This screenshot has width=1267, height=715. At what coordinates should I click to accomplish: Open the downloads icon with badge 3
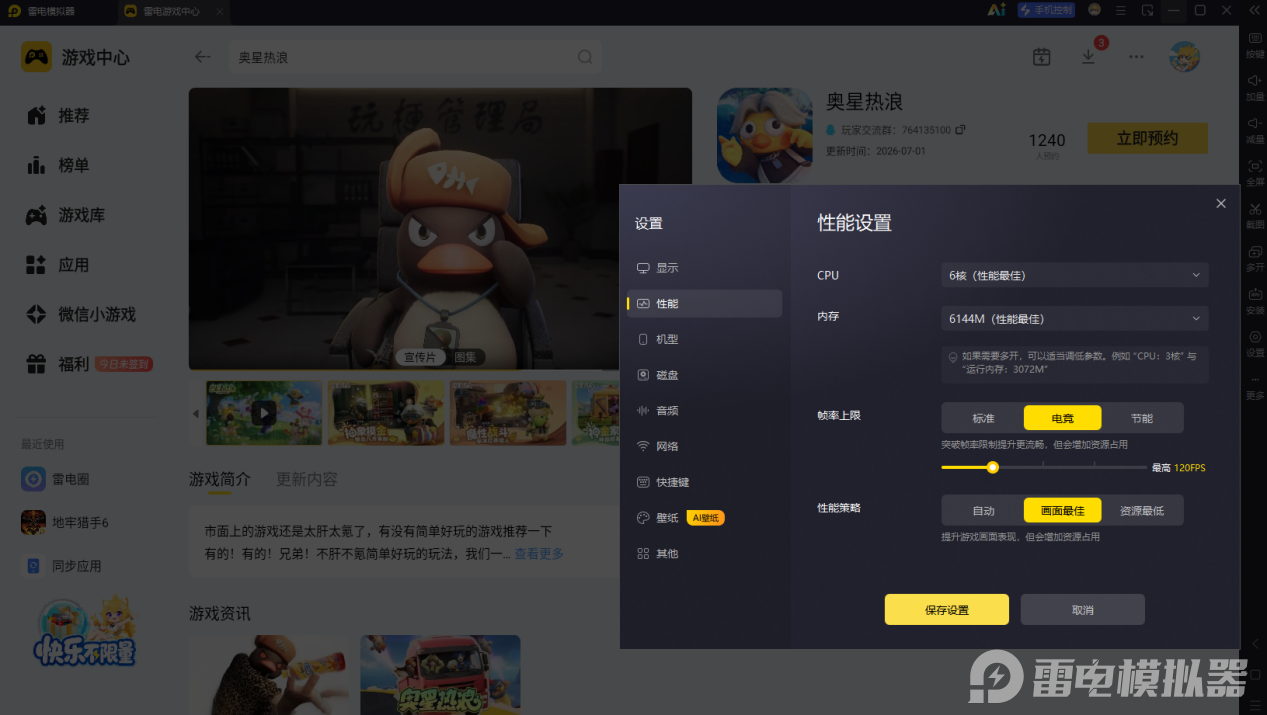pos(1089,56)
